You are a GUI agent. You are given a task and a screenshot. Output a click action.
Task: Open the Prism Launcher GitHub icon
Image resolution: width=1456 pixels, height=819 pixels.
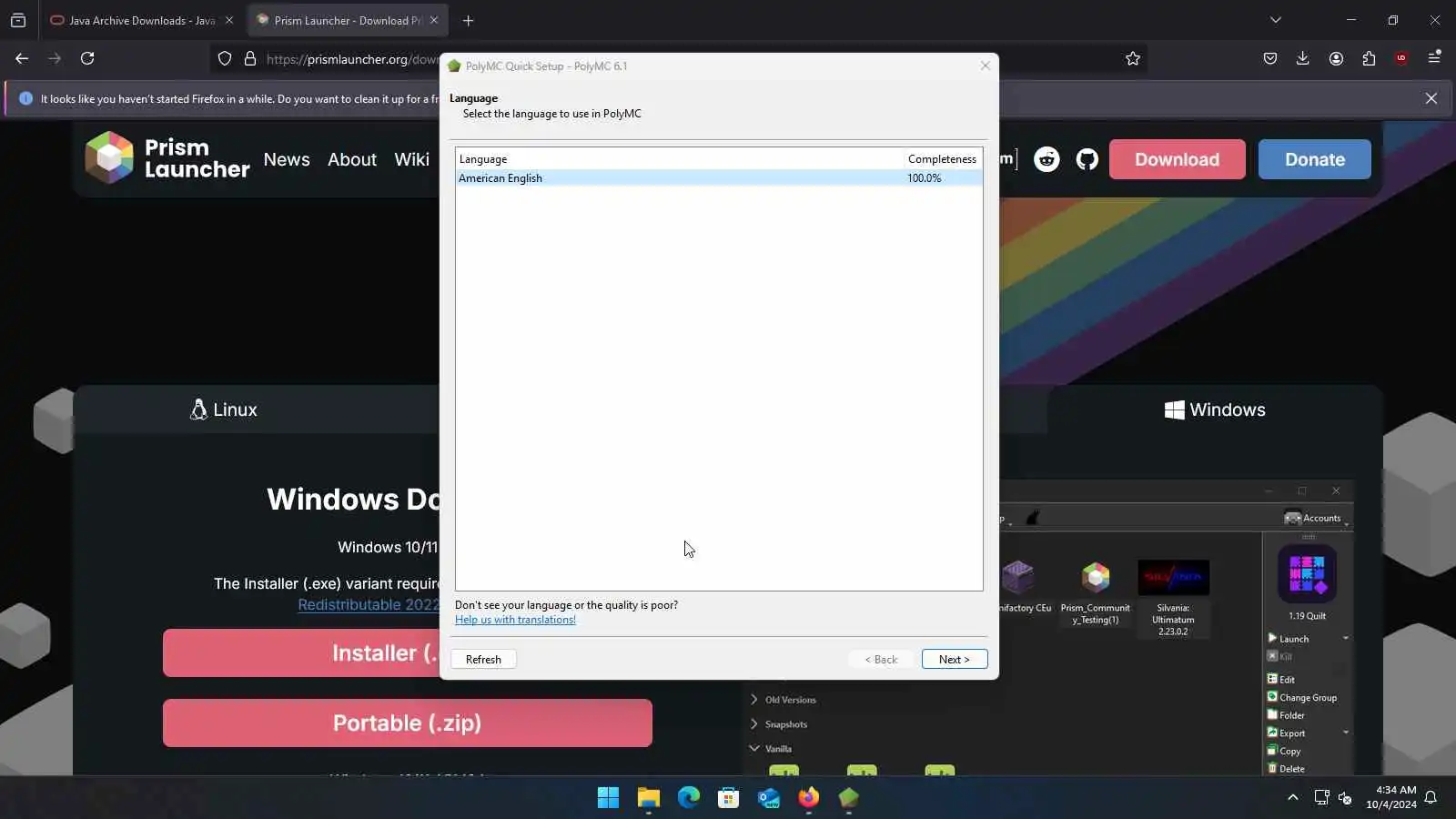1087,159
